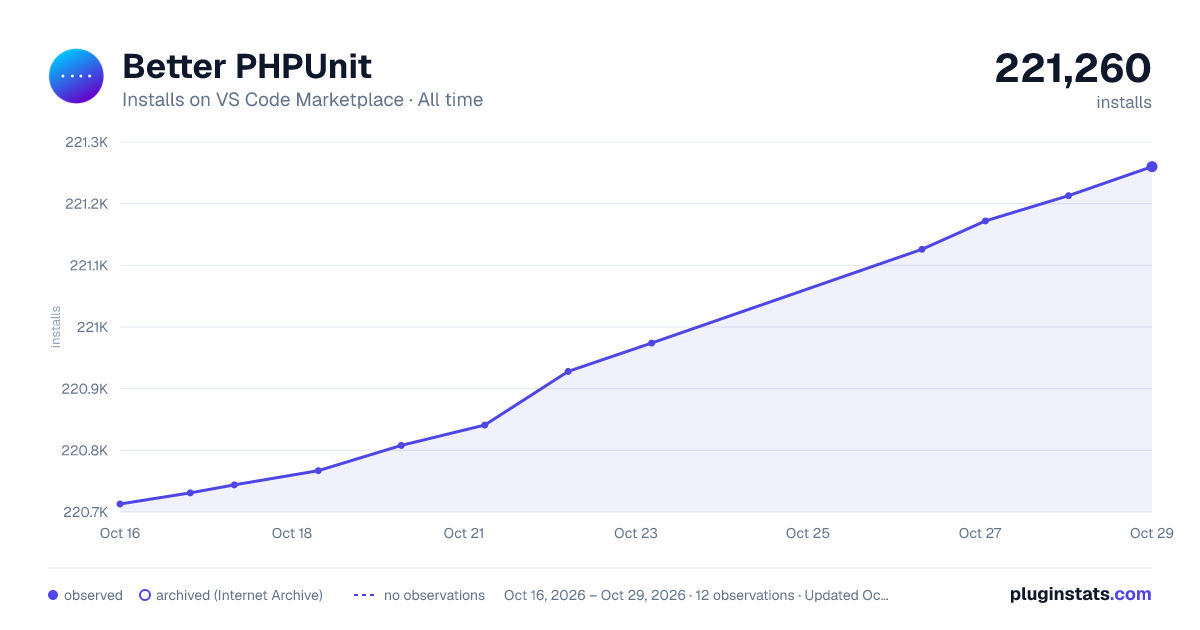This screenshot has width=1200, height=630.
Task: Select the Oct 16 first data point
Action: click(120, 504)
